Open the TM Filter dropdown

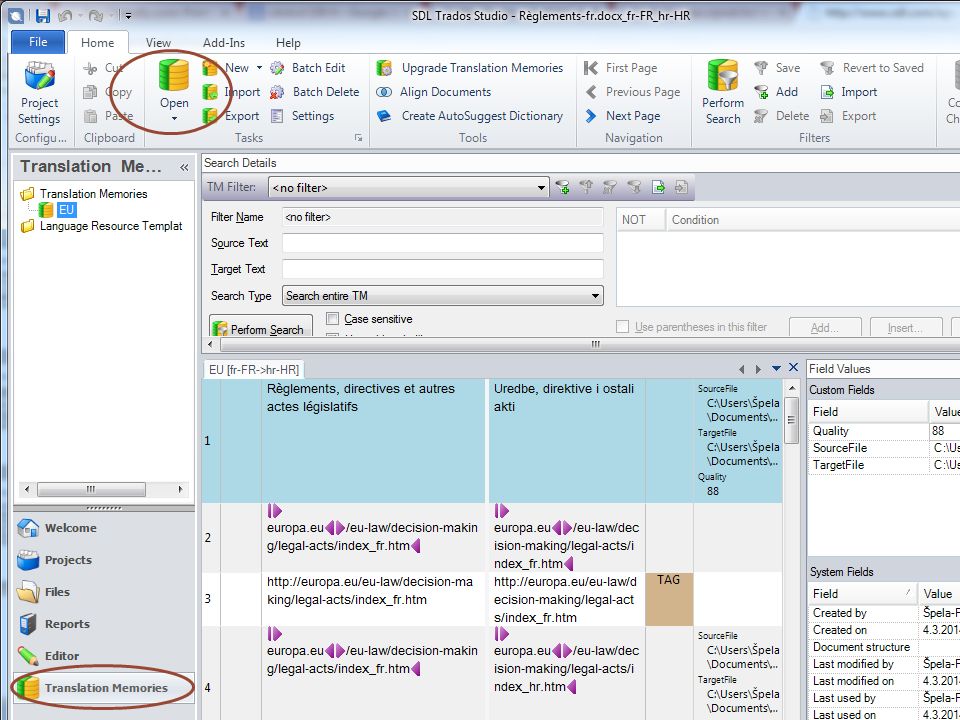(x=541, y=188)
